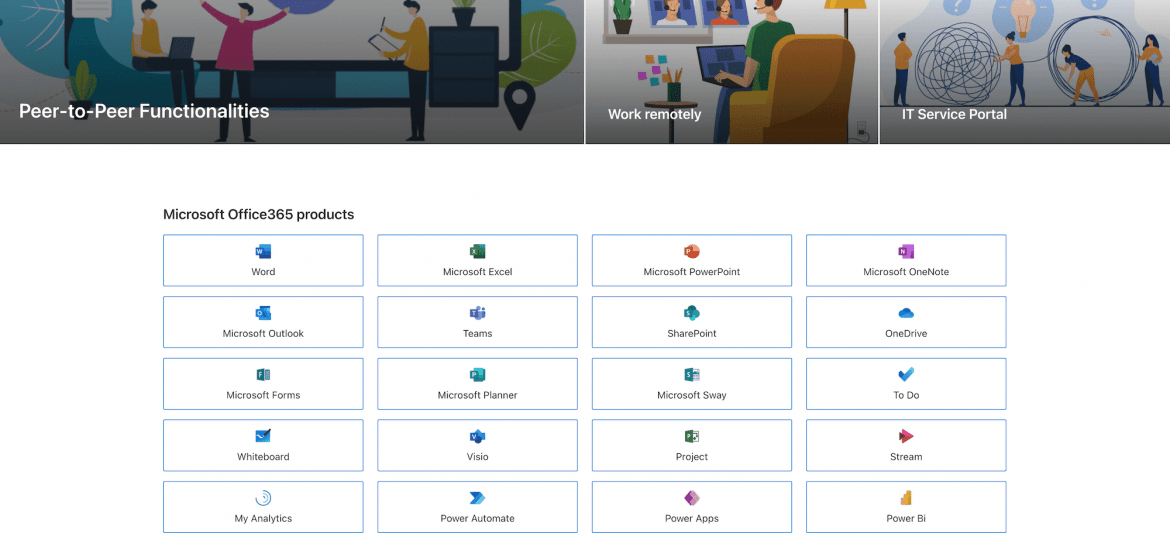Screen dimensions: 1170x540
Task: Click the Outlook app icon
Action: point(263,313)
